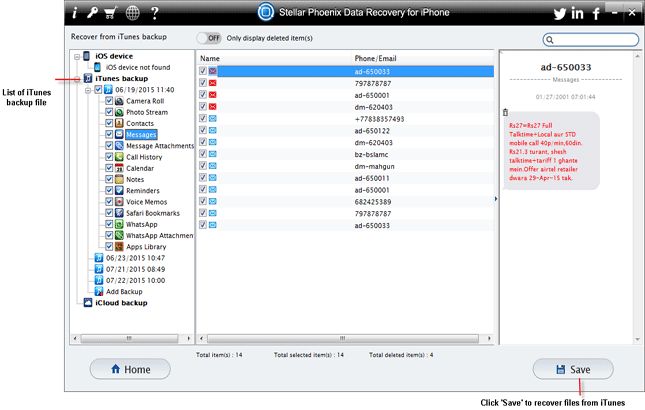The width and height of the screenshot is (645, 410).
Task: Click the search input field
Action: [591, 40]
